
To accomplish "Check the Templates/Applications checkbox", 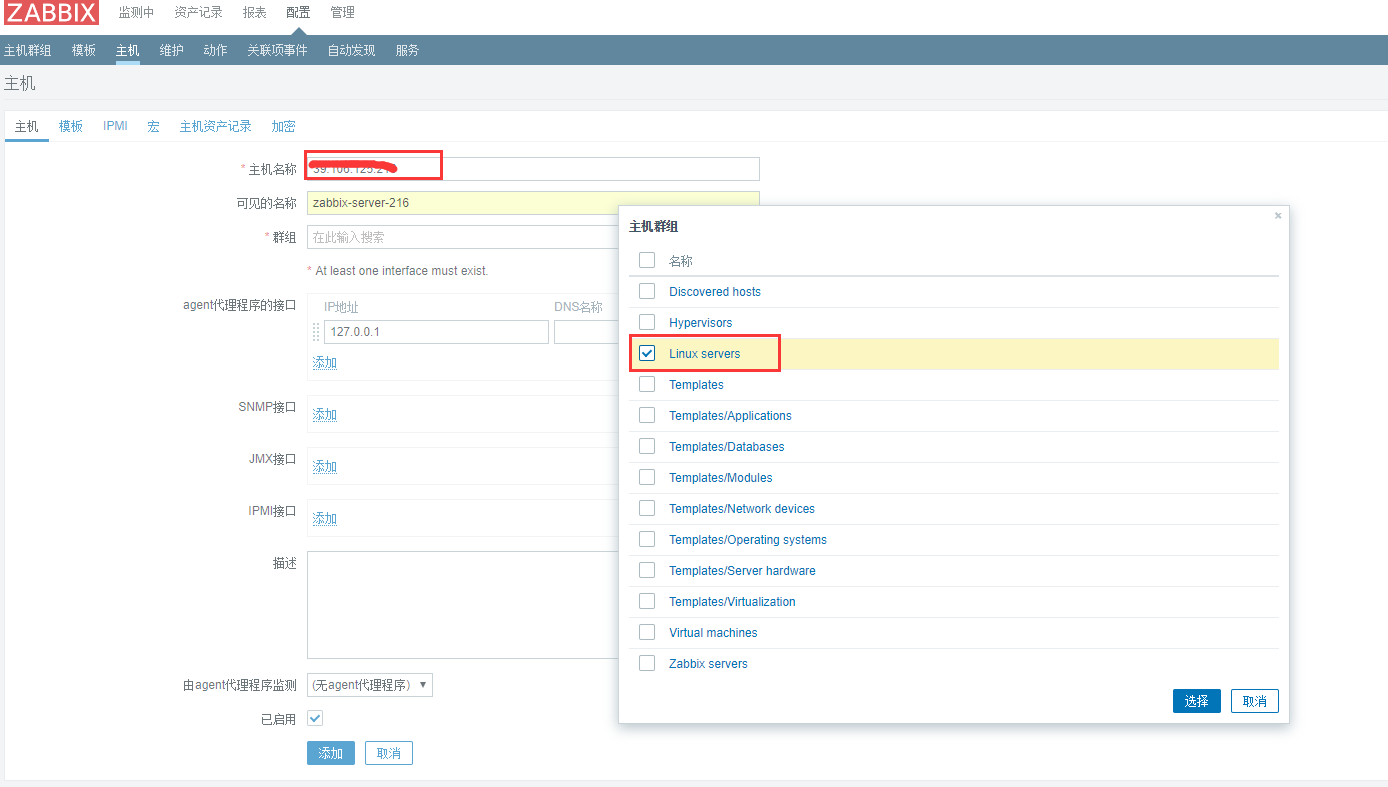I will (647, 415).
